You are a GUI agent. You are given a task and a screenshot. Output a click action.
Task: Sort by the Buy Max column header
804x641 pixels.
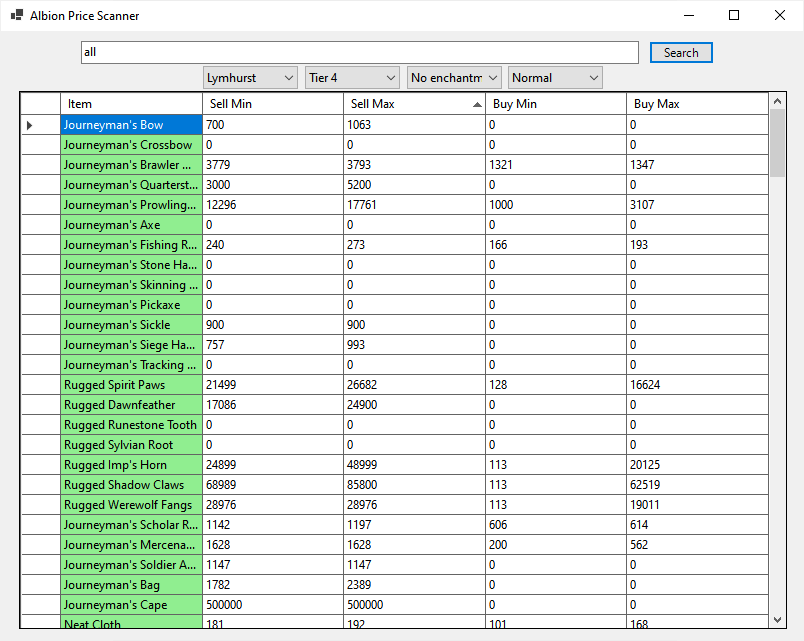[x=697, y=104]
